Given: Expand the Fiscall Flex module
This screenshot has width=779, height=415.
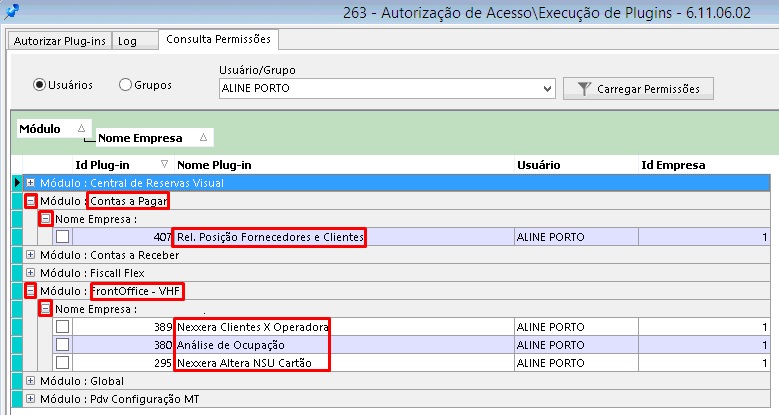Looking at the screenshot, I should [31, 273].
